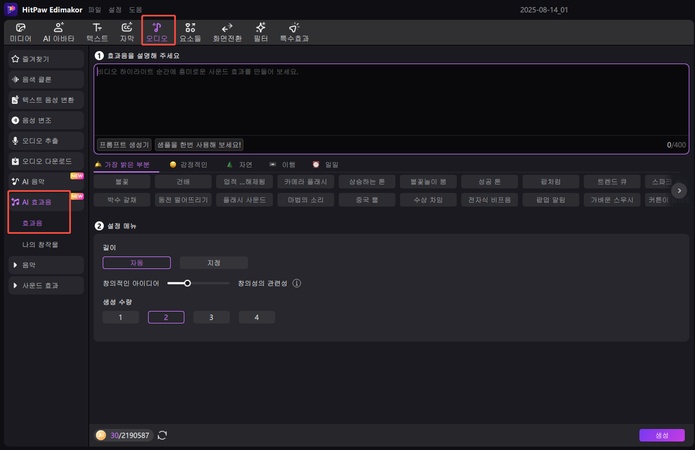This screenshot has height=450, width=695.
Task: Select the 텍스트 text tool icon
Action: pos(97,32)
